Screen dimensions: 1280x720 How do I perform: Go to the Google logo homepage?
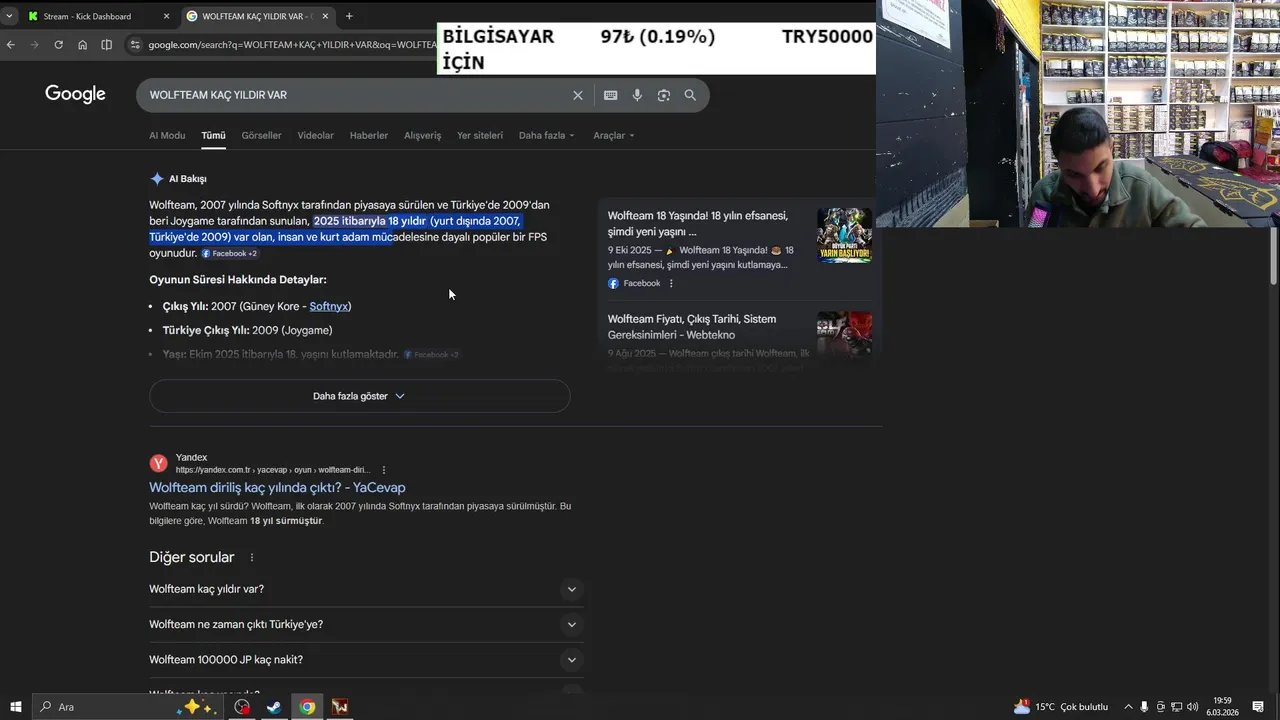tap(75, 94)
